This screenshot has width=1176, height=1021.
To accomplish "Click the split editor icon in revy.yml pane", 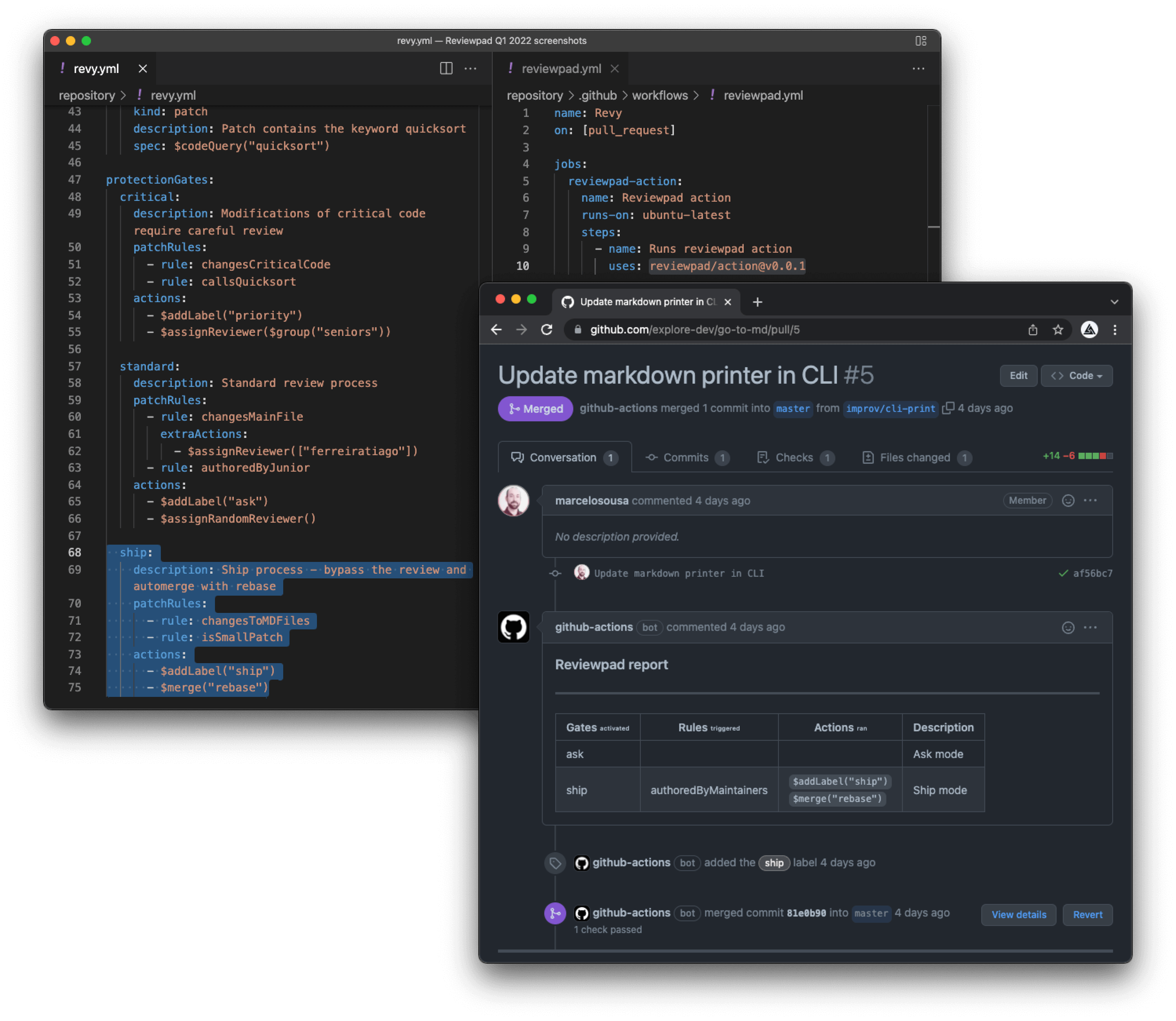I will [x=446, y=68].
